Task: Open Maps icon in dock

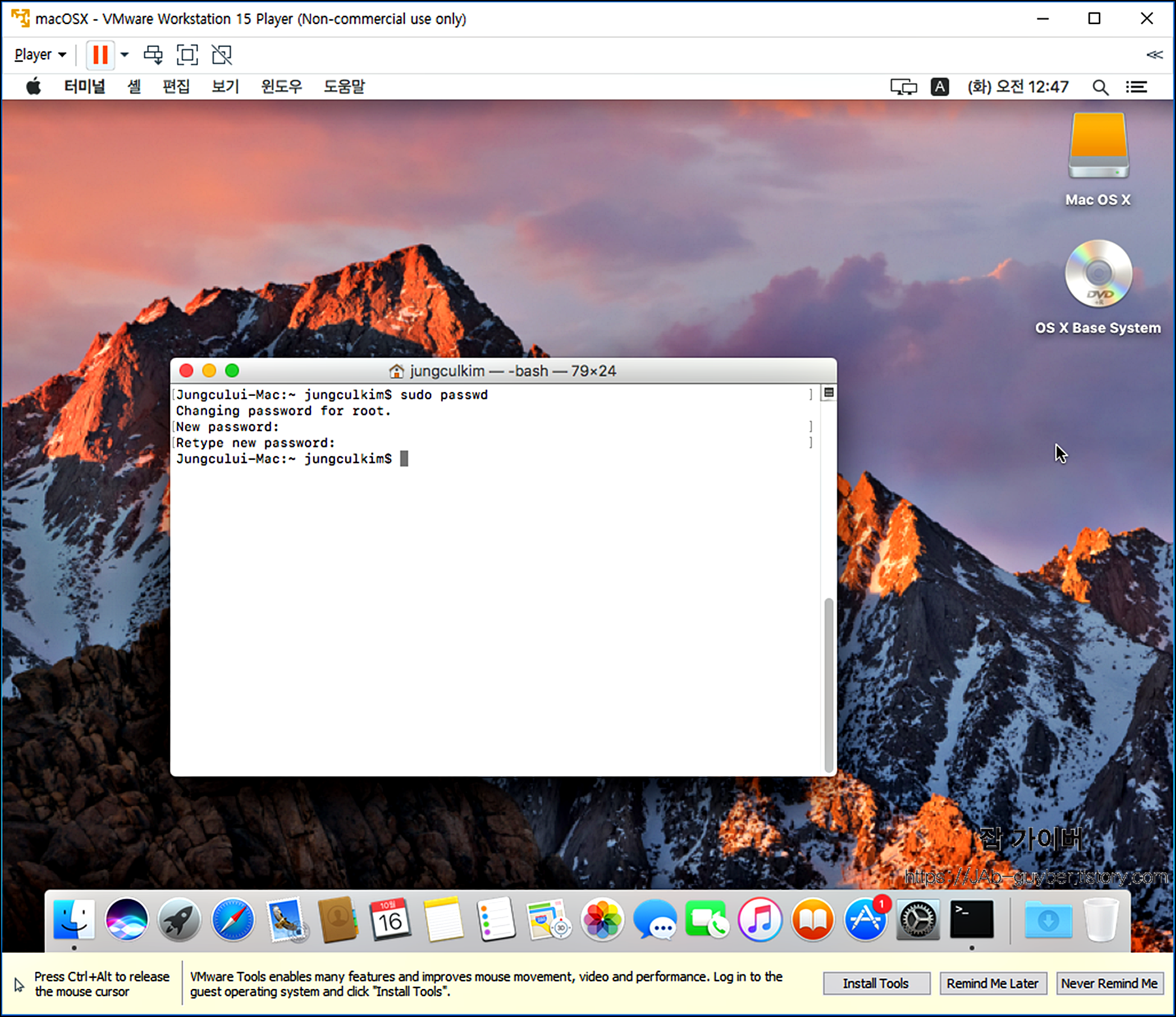Action: pos(549,919)
